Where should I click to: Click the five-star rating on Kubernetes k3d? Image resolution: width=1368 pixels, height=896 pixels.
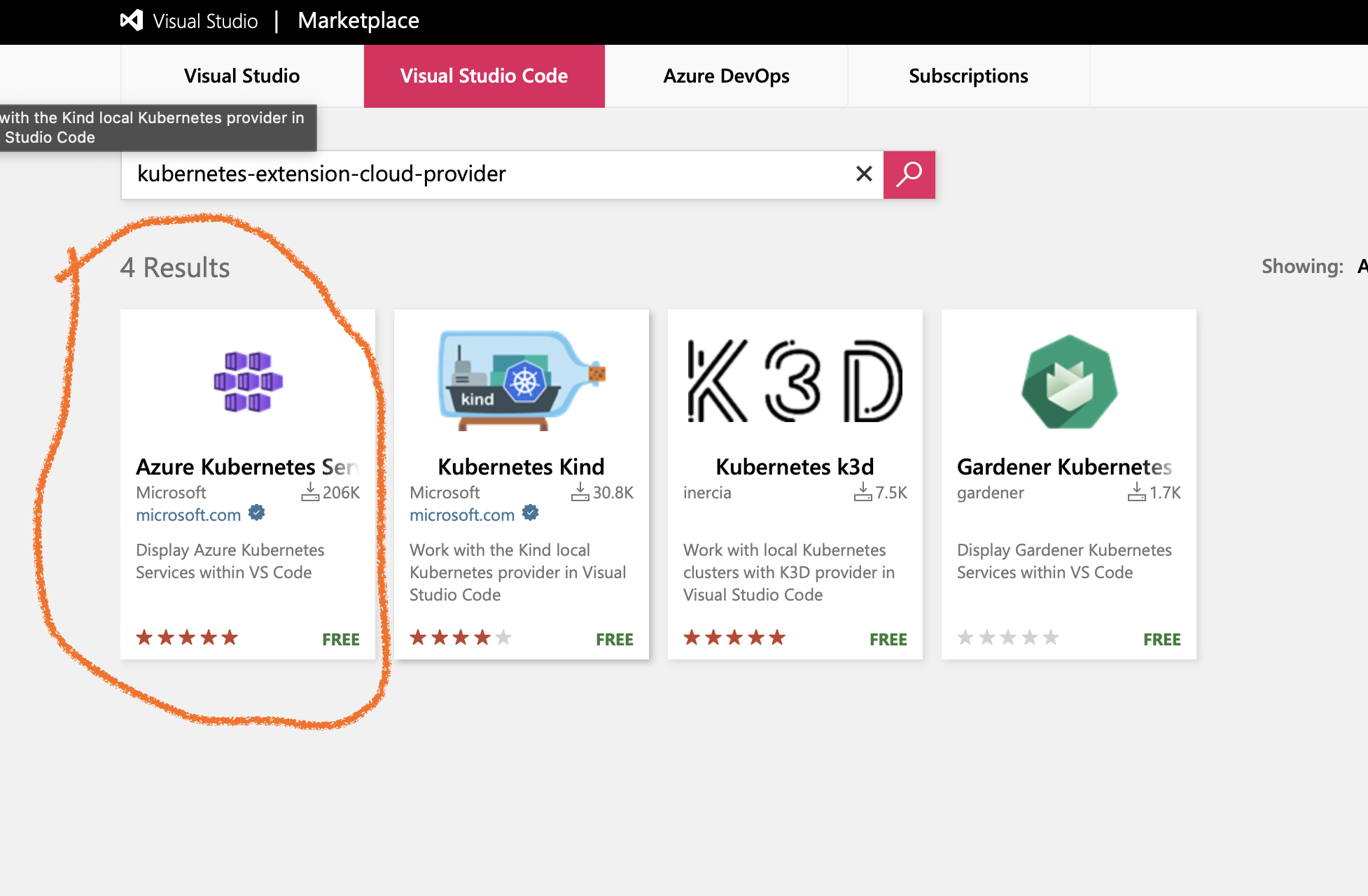point(732,637)
